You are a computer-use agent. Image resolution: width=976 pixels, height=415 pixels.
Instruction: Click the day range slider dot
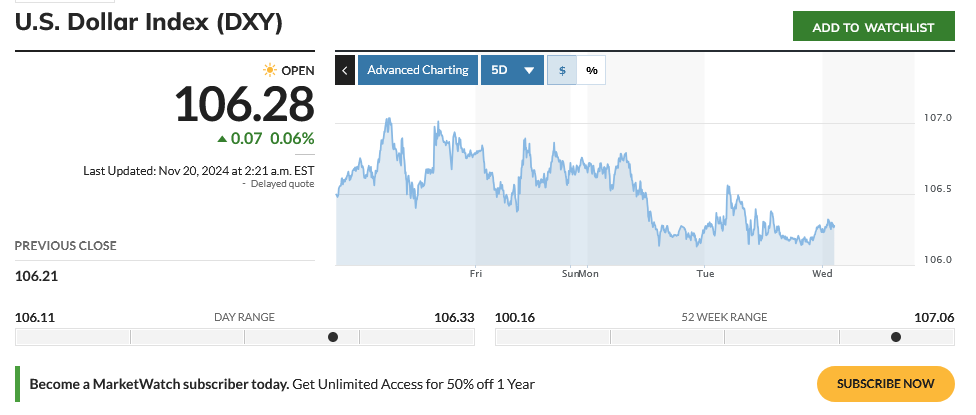point(333,337)
